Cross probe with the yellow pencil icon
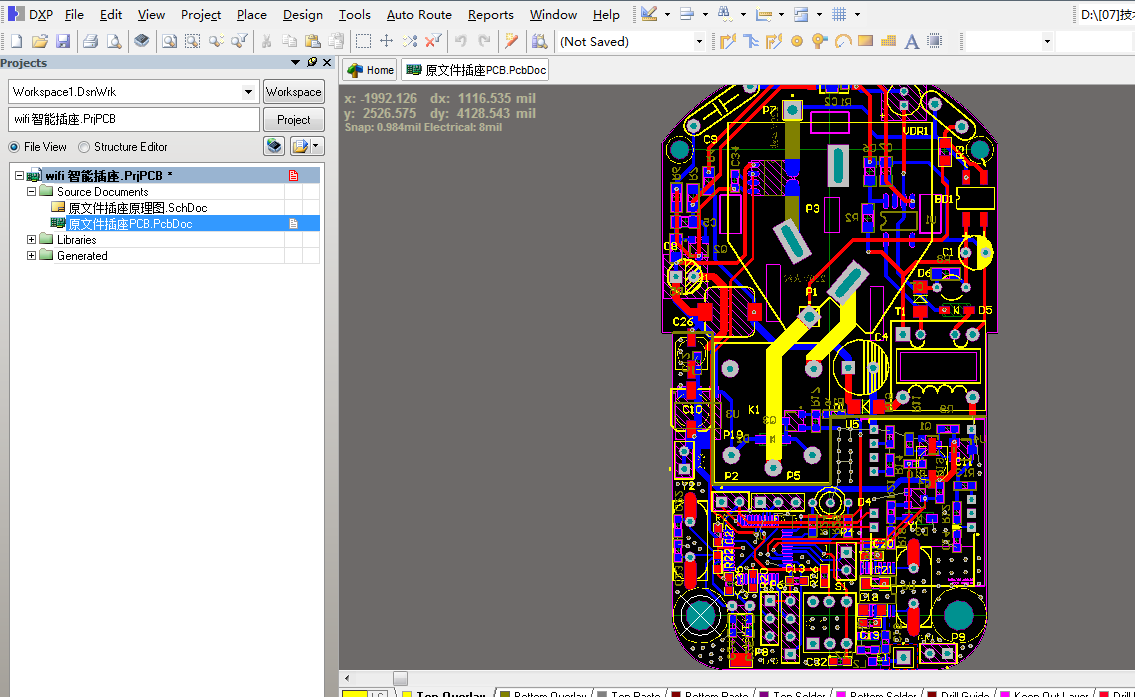The height and width of the screenshot is (697, 1135). 512,42
